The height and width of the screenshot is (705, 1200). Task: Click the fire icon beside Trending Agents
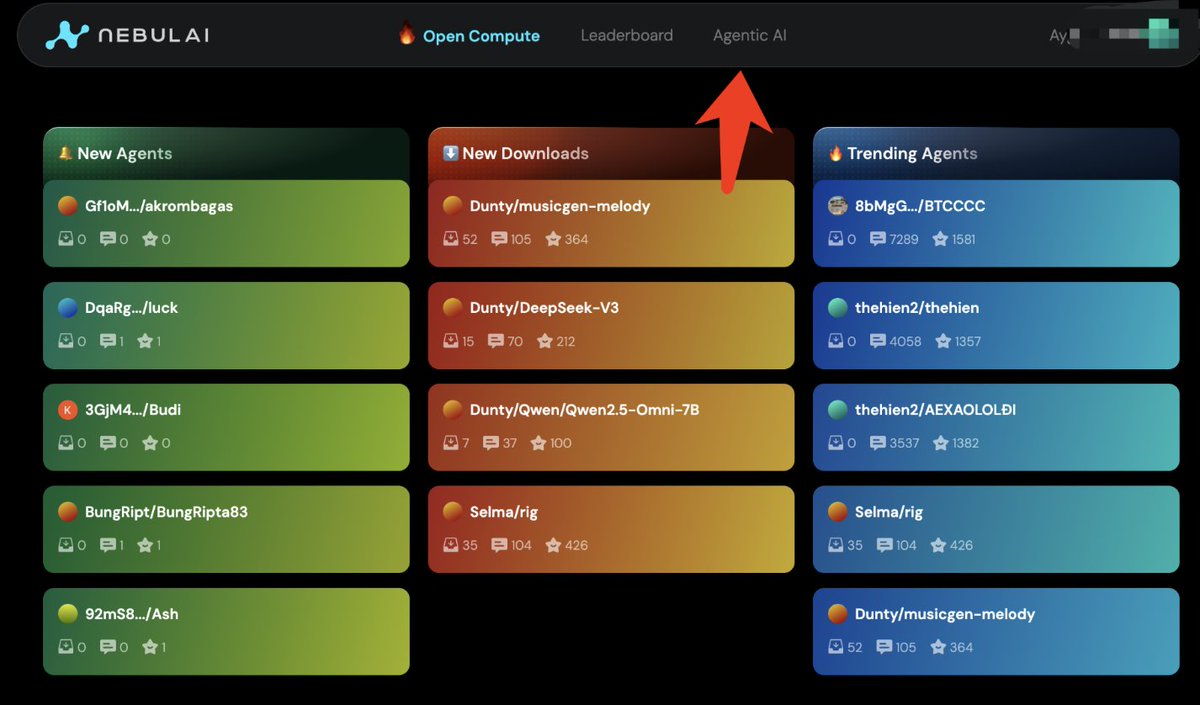coord(836,153)
